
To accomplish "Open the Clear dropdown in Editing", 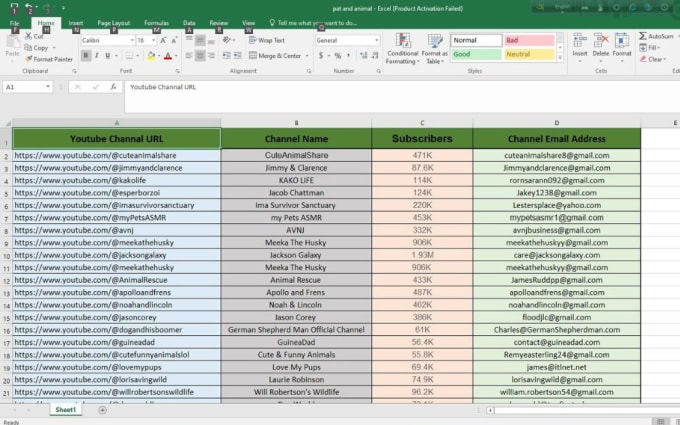I will tap(653, 59).
